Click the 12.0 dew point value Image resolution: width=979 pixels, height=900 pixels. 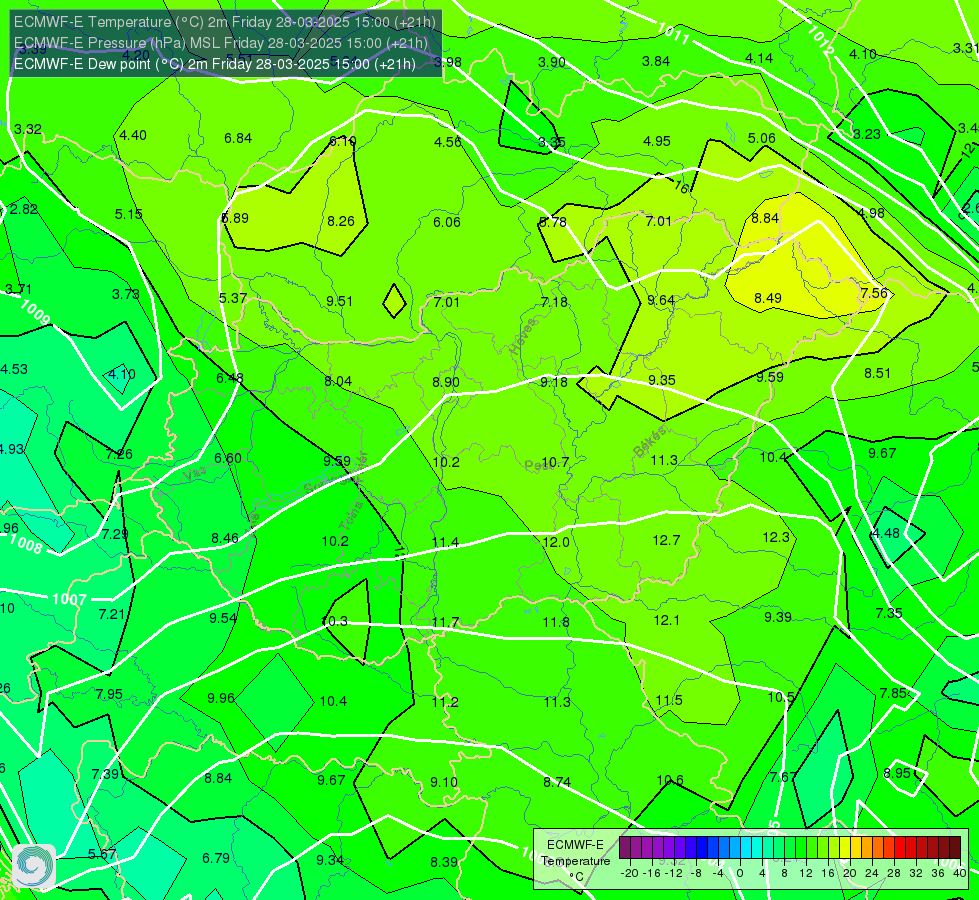pyautogui.click(x=556, y=542)
